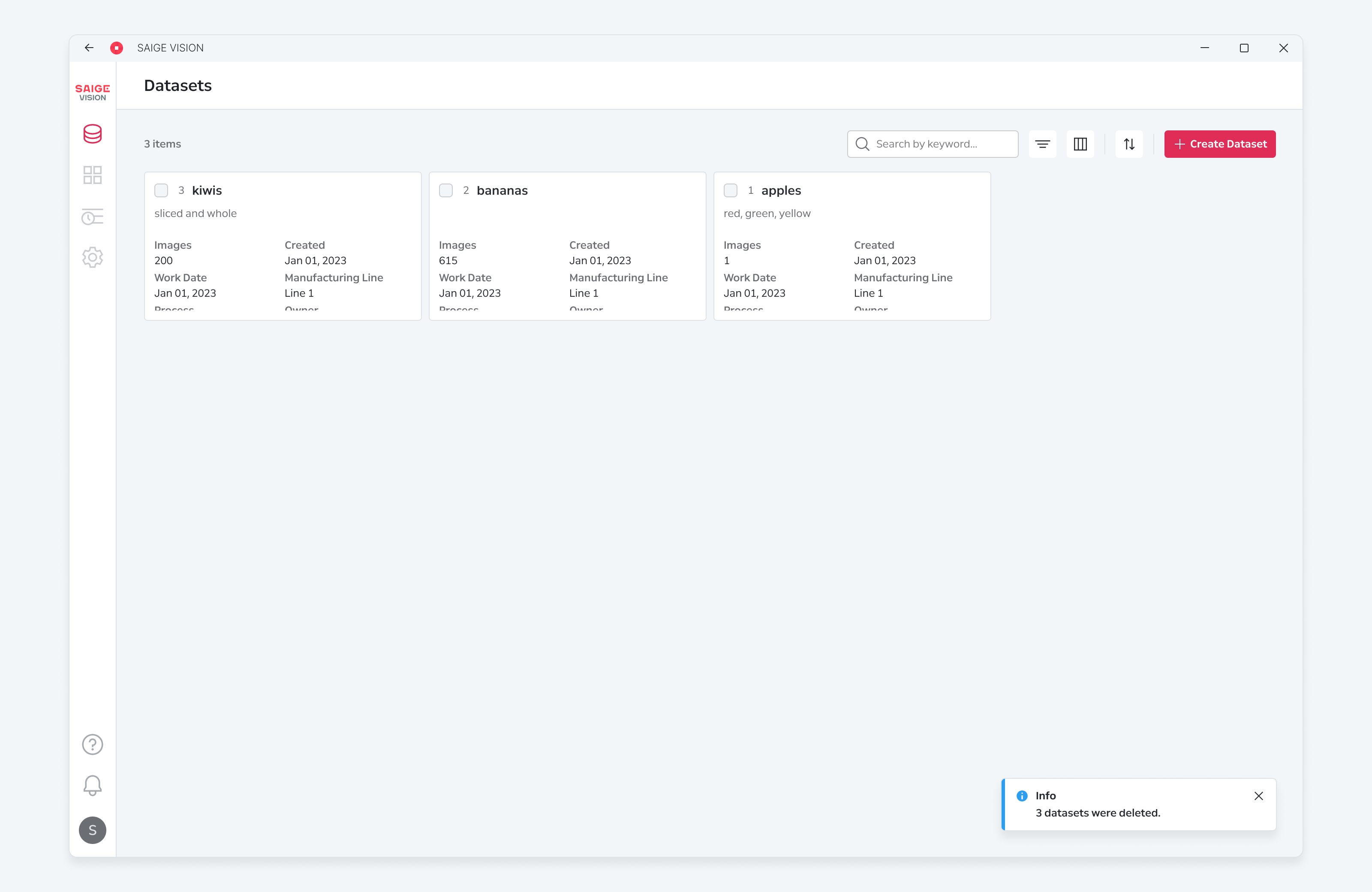This screenshot has width=1372, height=892.
Task: Click the Search by keyword field
Action: coord(933,144)
